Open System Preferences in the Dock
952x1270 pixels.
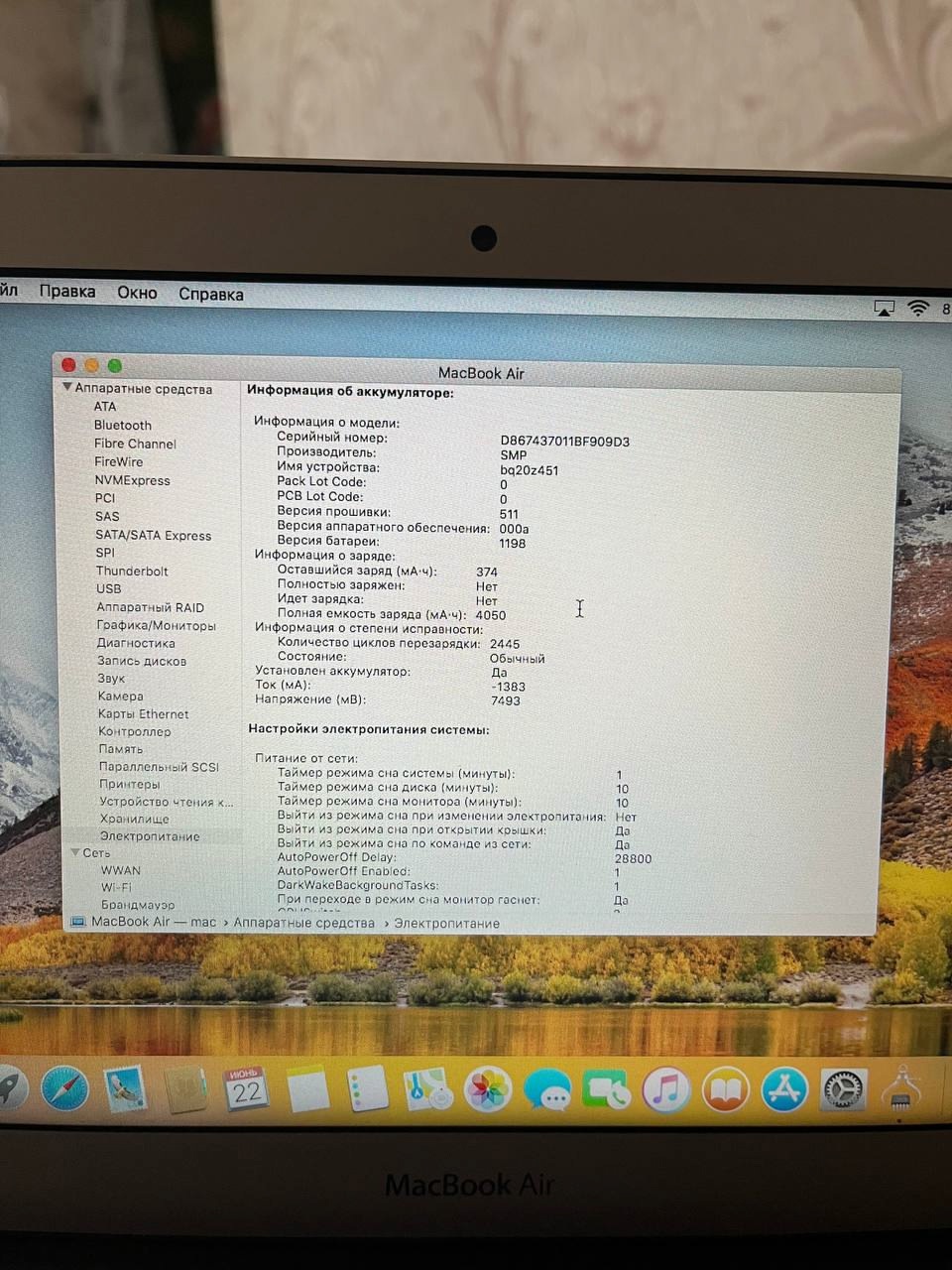[844, 1090]
